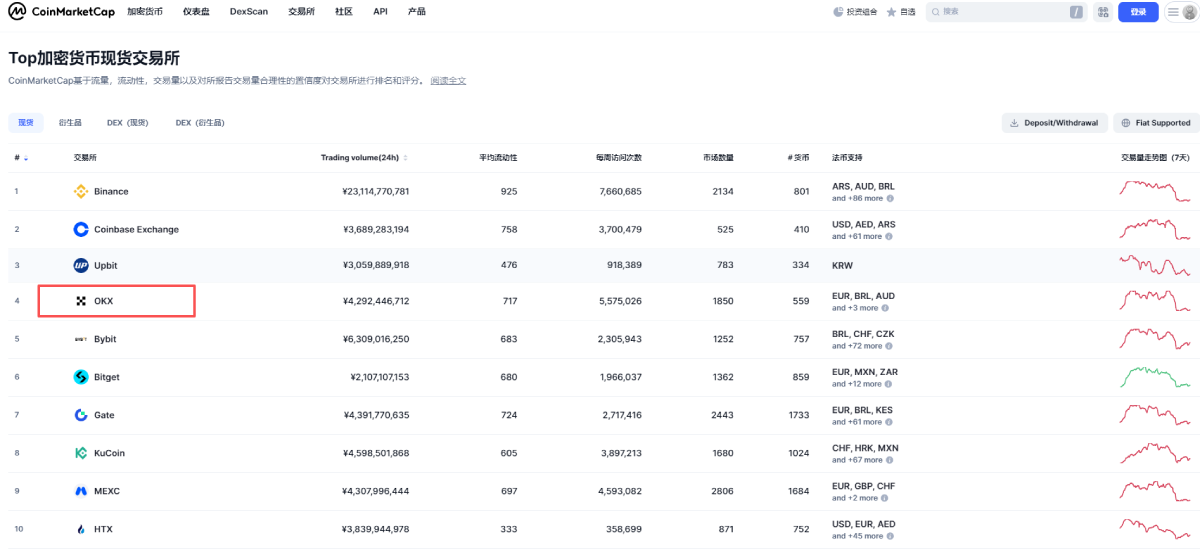Click the Coinbase Exchange logo icon
Screen dimensions: 1200x550
point(81,229)
